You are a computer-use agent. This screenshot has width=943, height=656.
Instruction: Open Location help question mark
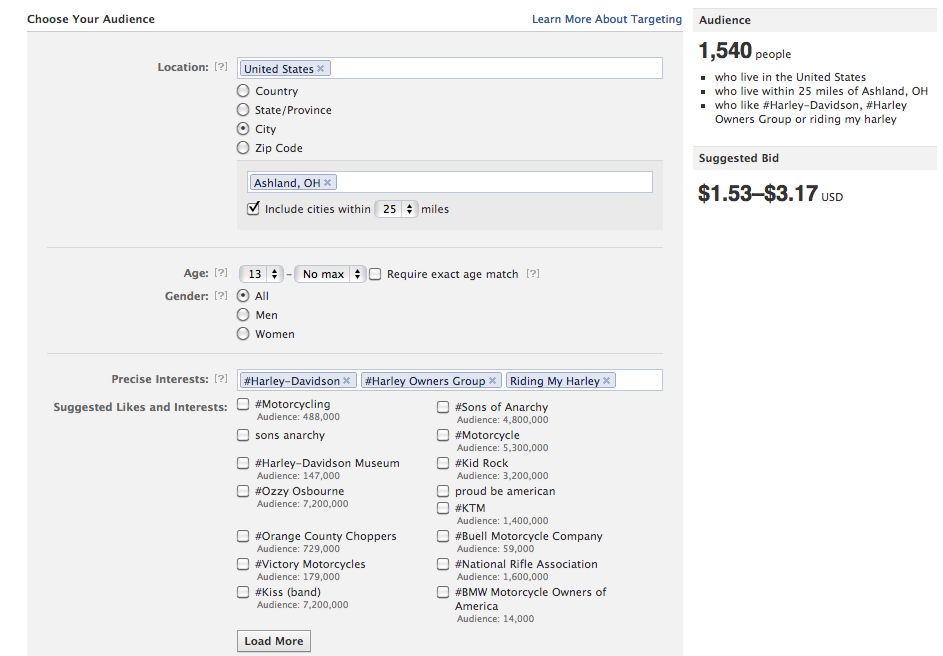click(x=221, y=66)
